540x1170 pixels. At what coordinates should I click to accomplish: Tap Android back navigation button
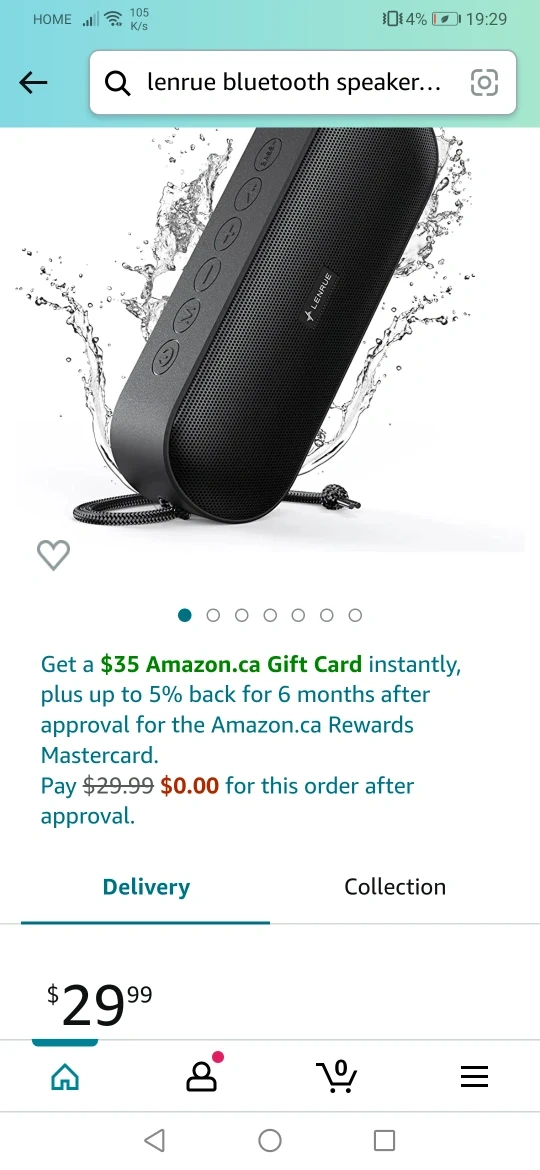pos(154,1140)
